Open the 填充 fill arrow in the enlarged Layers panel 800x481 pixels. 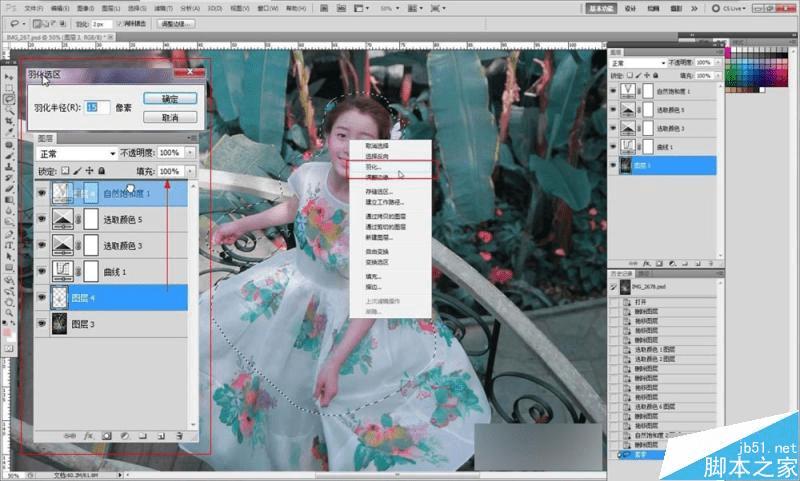[x=190, y=171]
